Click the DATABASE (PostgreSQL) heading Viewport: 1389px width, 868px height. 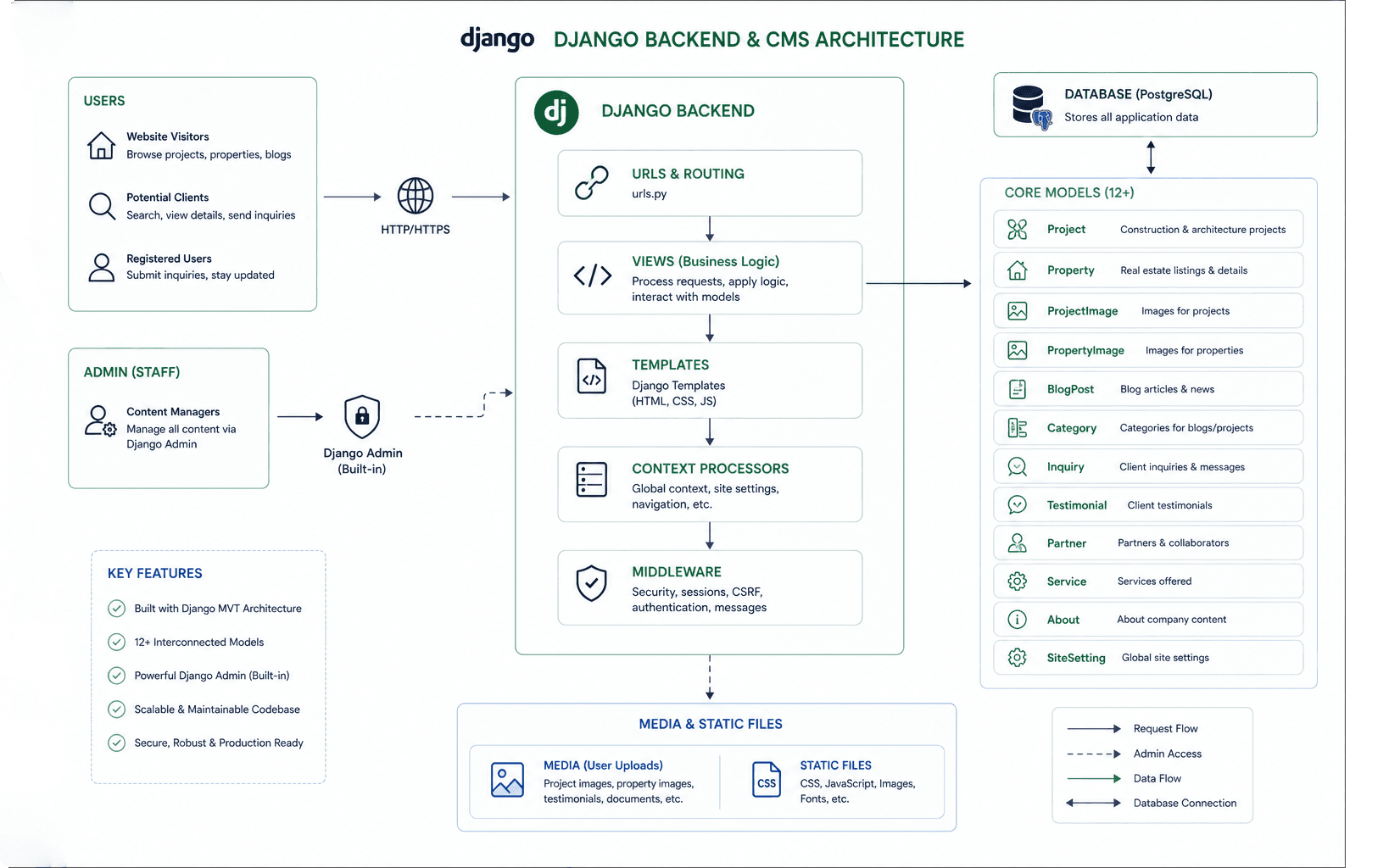click(1138, 94)
